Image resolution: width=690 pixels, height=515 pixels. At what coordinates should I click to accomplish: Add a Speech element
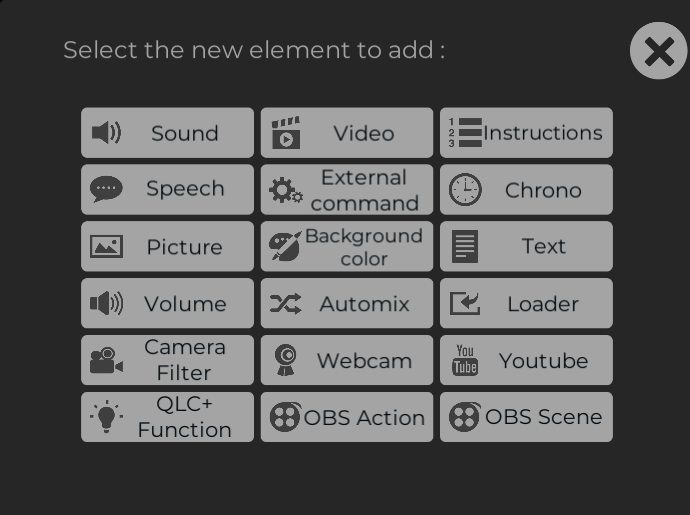coord(167,190)
